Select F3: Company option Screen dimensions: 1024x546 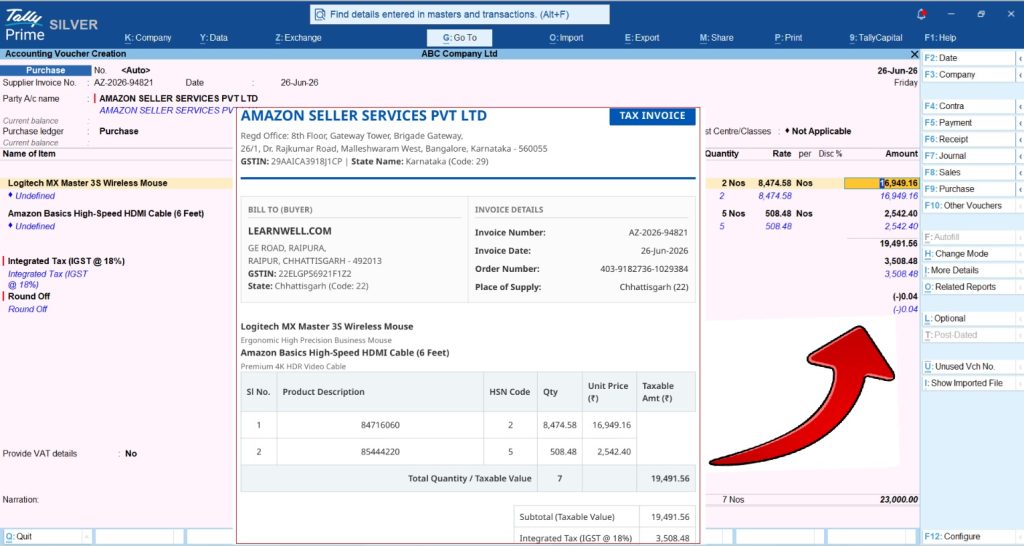pos(968,74)
